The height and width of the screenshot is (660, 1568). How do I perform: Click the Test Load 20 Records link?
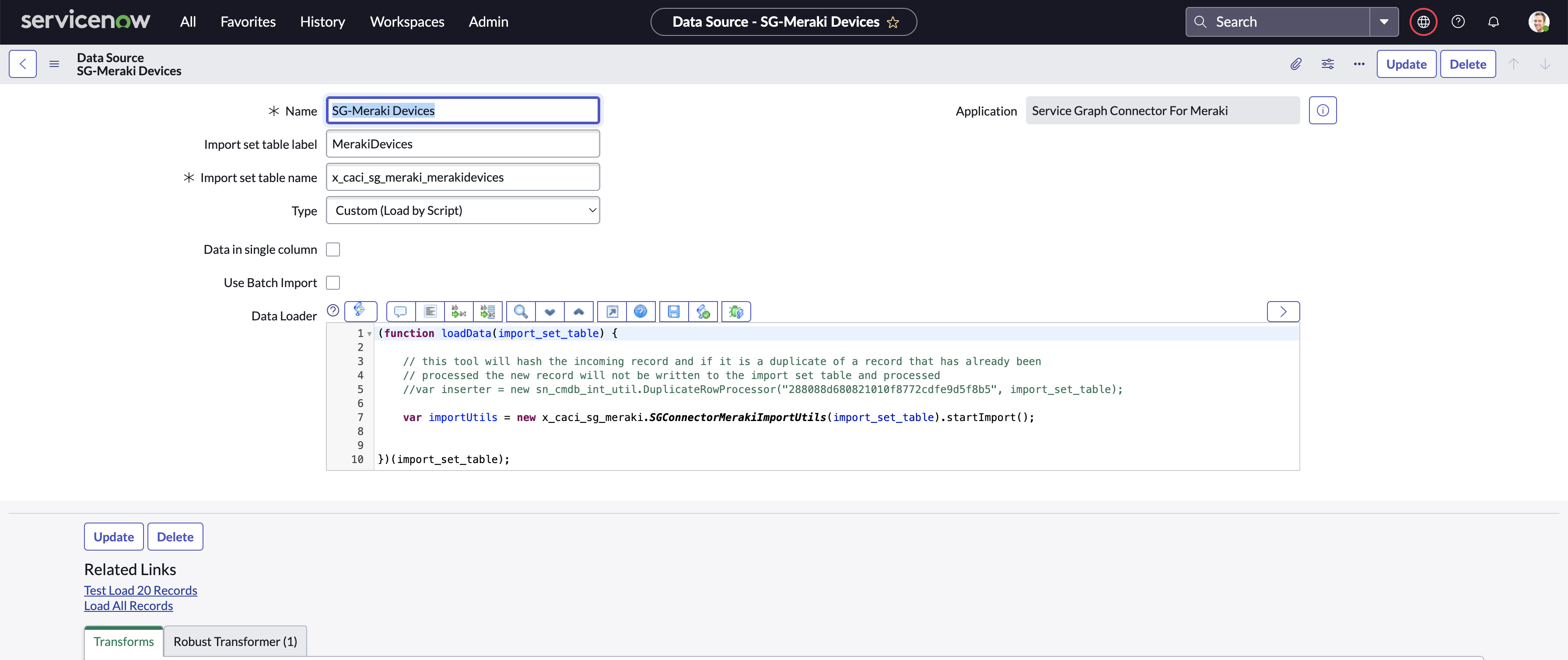pyautogui.click(x=140, y=590)
